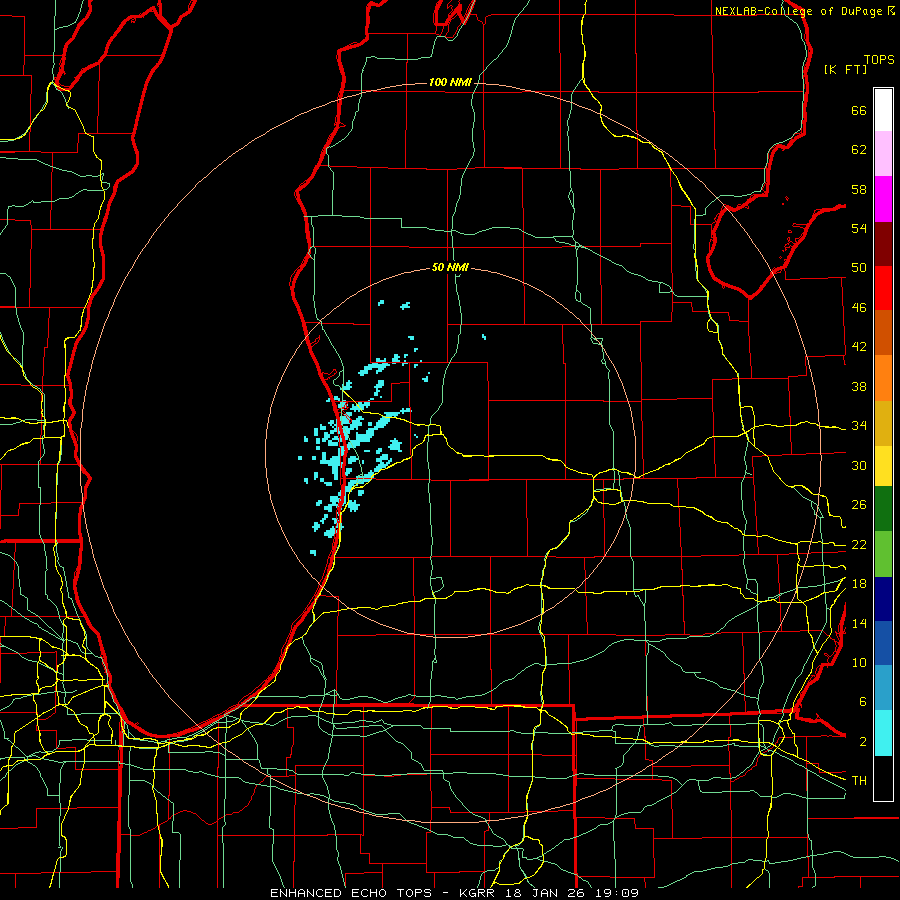Click the legend value 2
The height and width of the screenshot is (900, 900).
(863, 742)
